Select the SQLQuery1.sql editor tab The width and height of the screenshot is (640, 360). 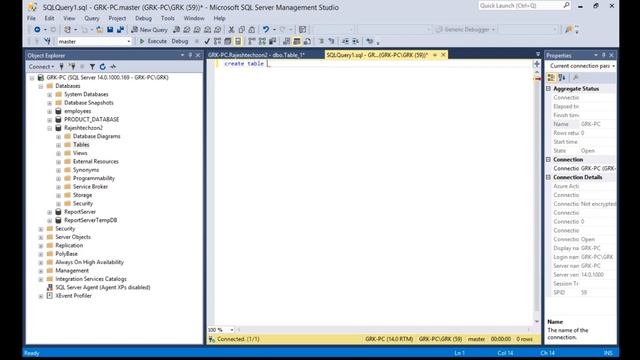pos(377,55)
